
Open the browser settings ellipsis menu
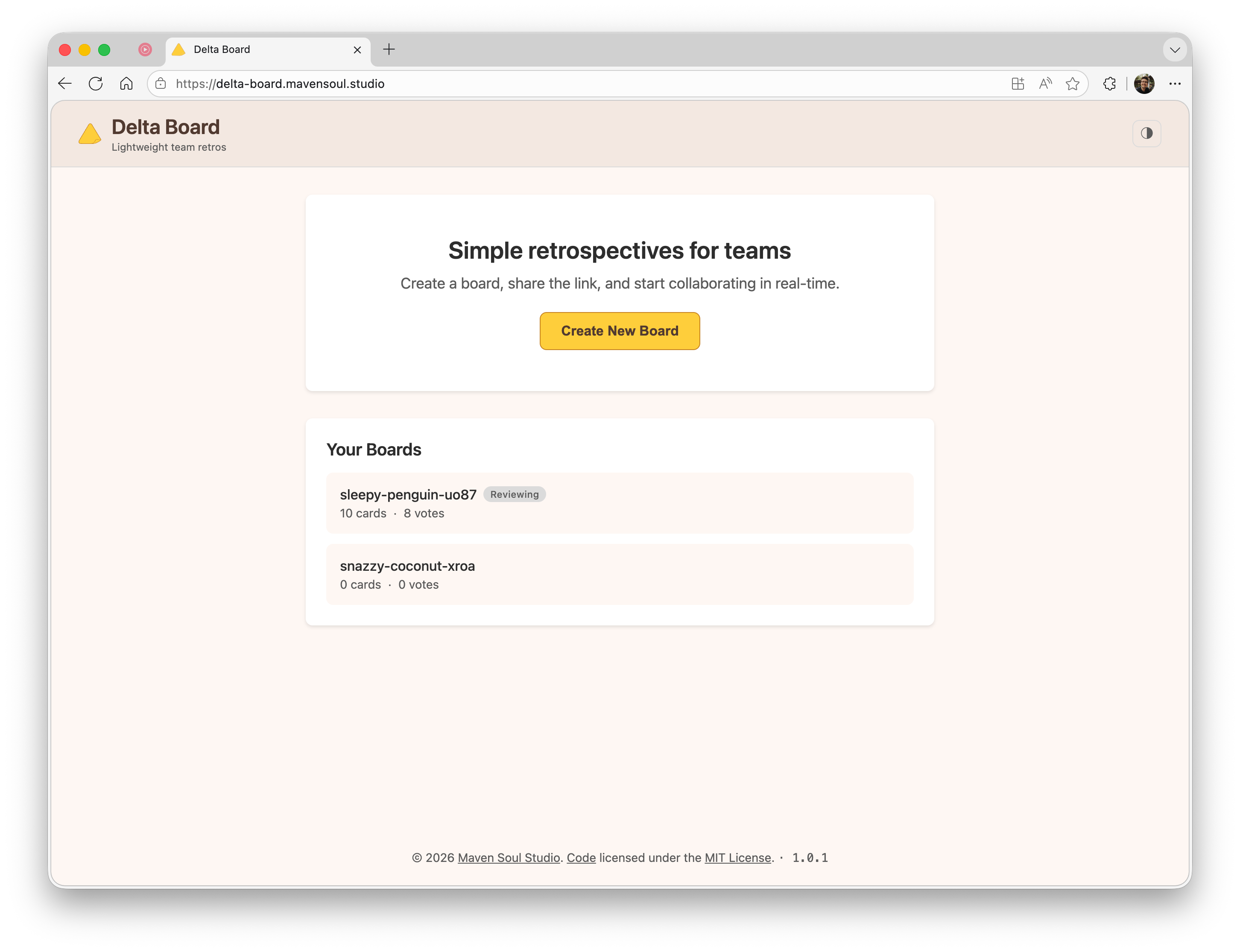click(x=1175, y=84)
